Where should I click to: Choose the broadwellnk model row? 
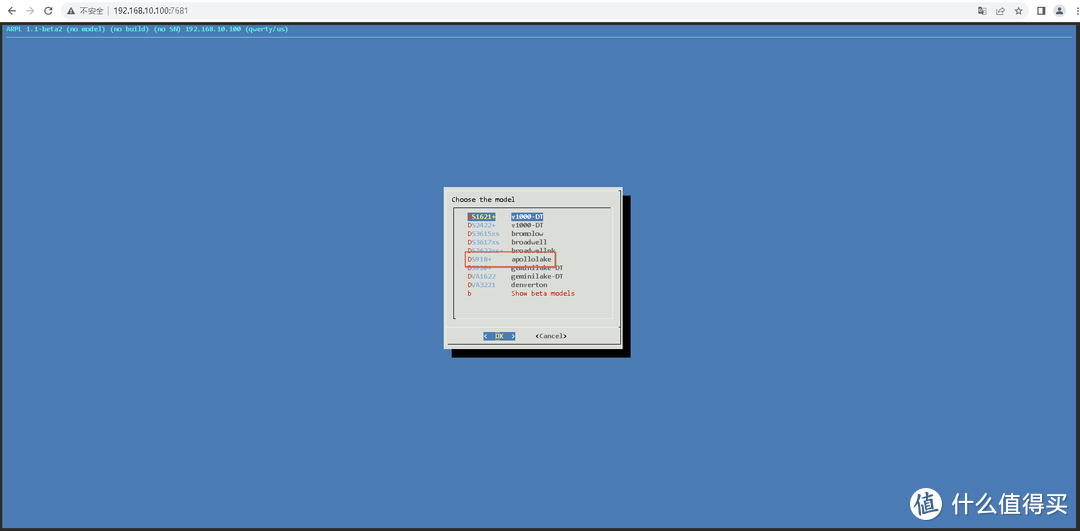pyautogui.click(x=512, y=251)
